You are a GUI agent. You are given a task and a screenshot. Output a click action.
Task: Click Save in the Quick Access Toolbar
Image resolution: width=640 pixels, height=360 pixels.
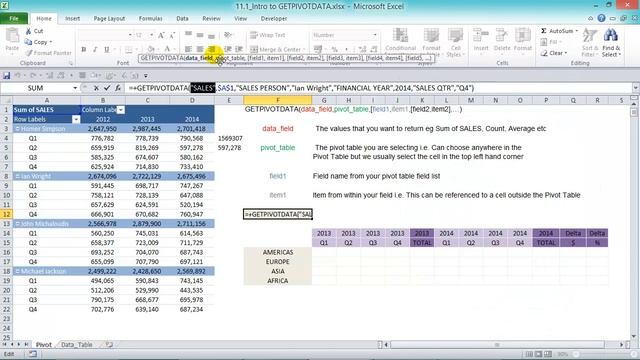[6, 76]
